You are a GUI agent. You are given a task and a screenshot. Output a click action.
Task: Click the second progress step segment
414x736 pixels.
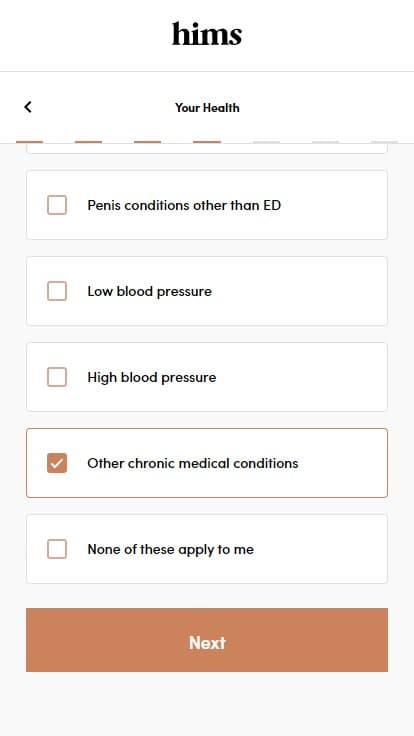tap(89, 142)
